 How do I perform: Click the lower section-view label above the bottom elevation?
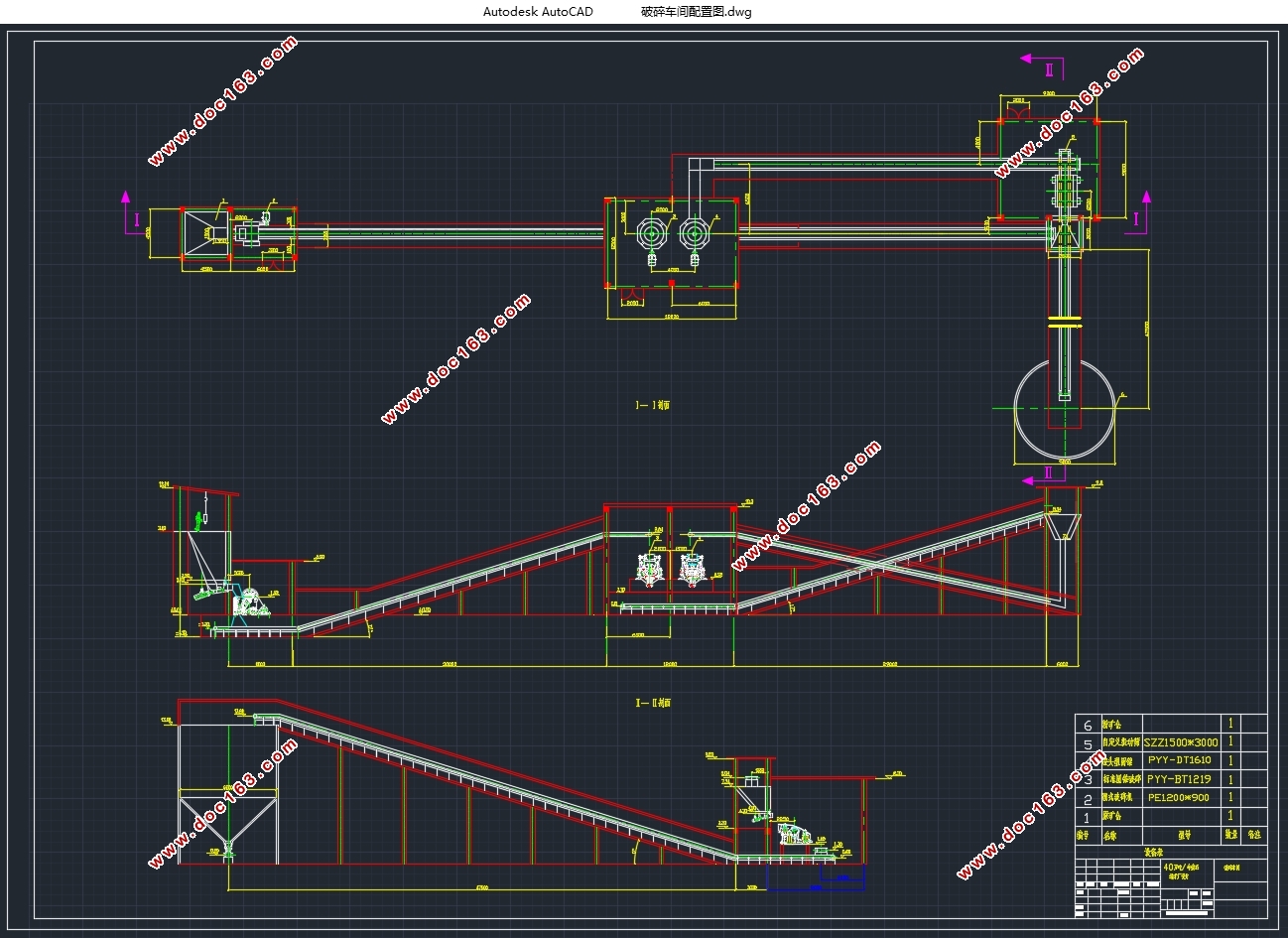point(653,702)
